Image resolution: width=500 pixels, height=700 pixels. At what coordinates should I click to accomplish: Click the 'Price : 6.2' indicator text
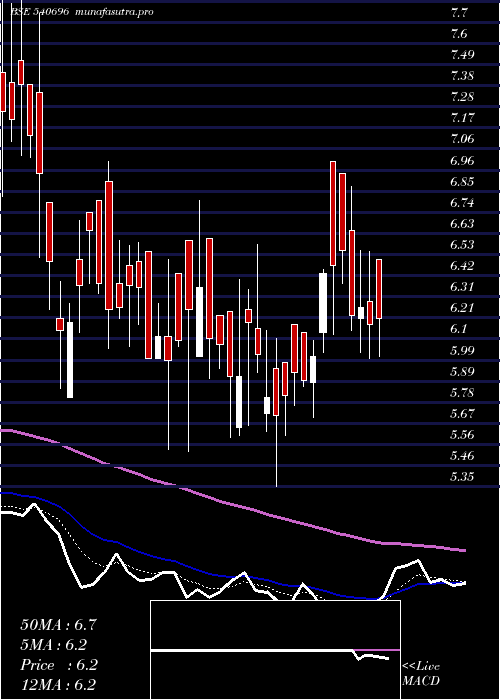(59, 665)
